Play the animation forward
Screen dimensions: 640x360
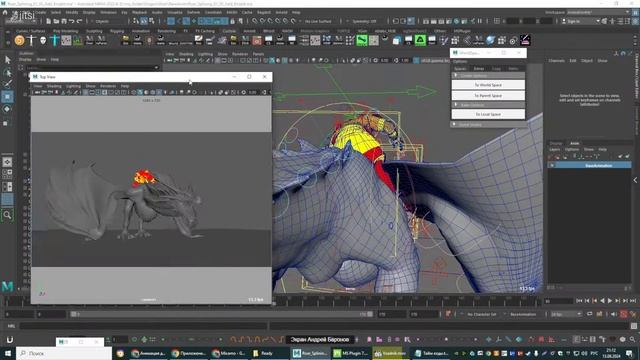tap(610, 301)
